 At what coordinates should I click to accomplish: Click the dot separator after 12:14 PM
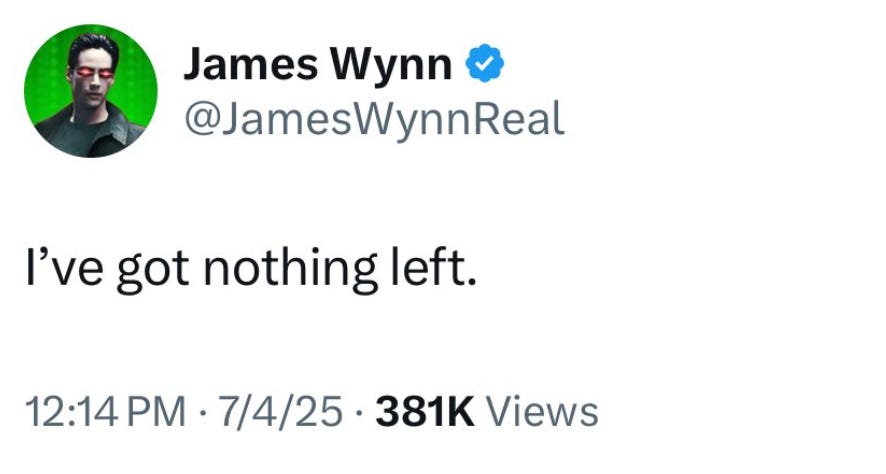click(202, 412)
